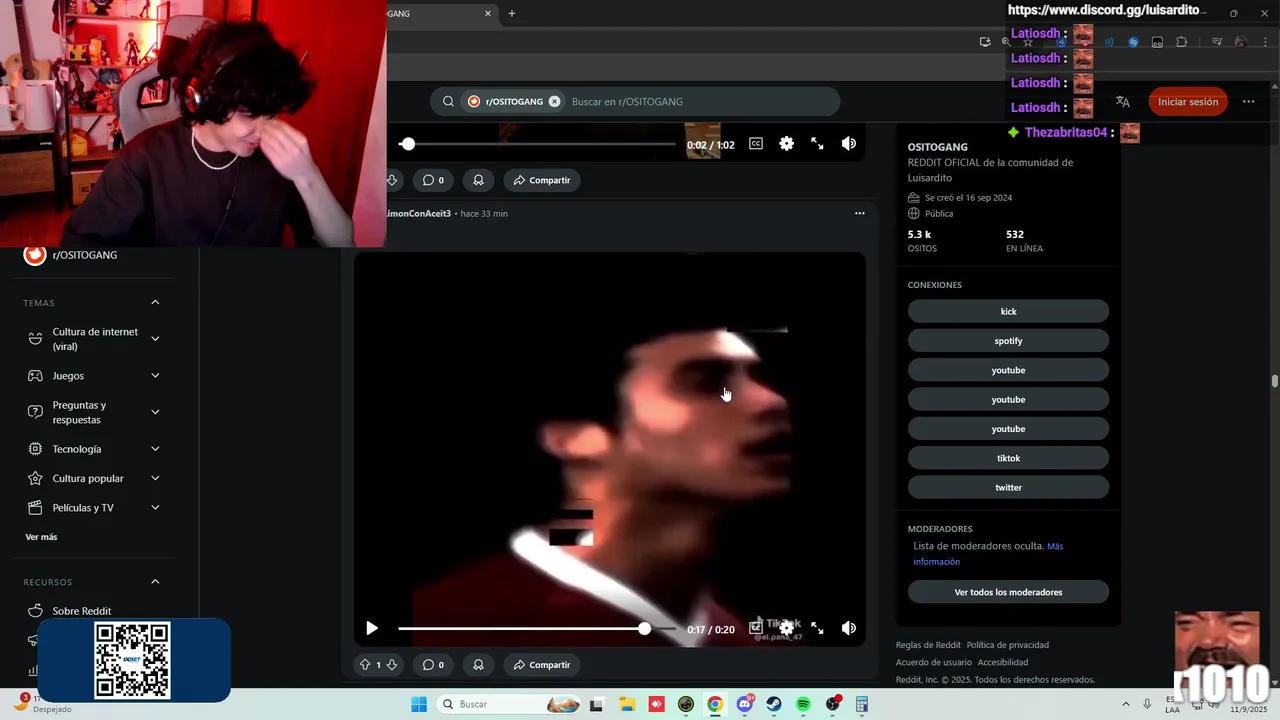This screenshot has width=1280, height=720.
Task: Give an award to the lower post
Action: [x=478, y=665]
